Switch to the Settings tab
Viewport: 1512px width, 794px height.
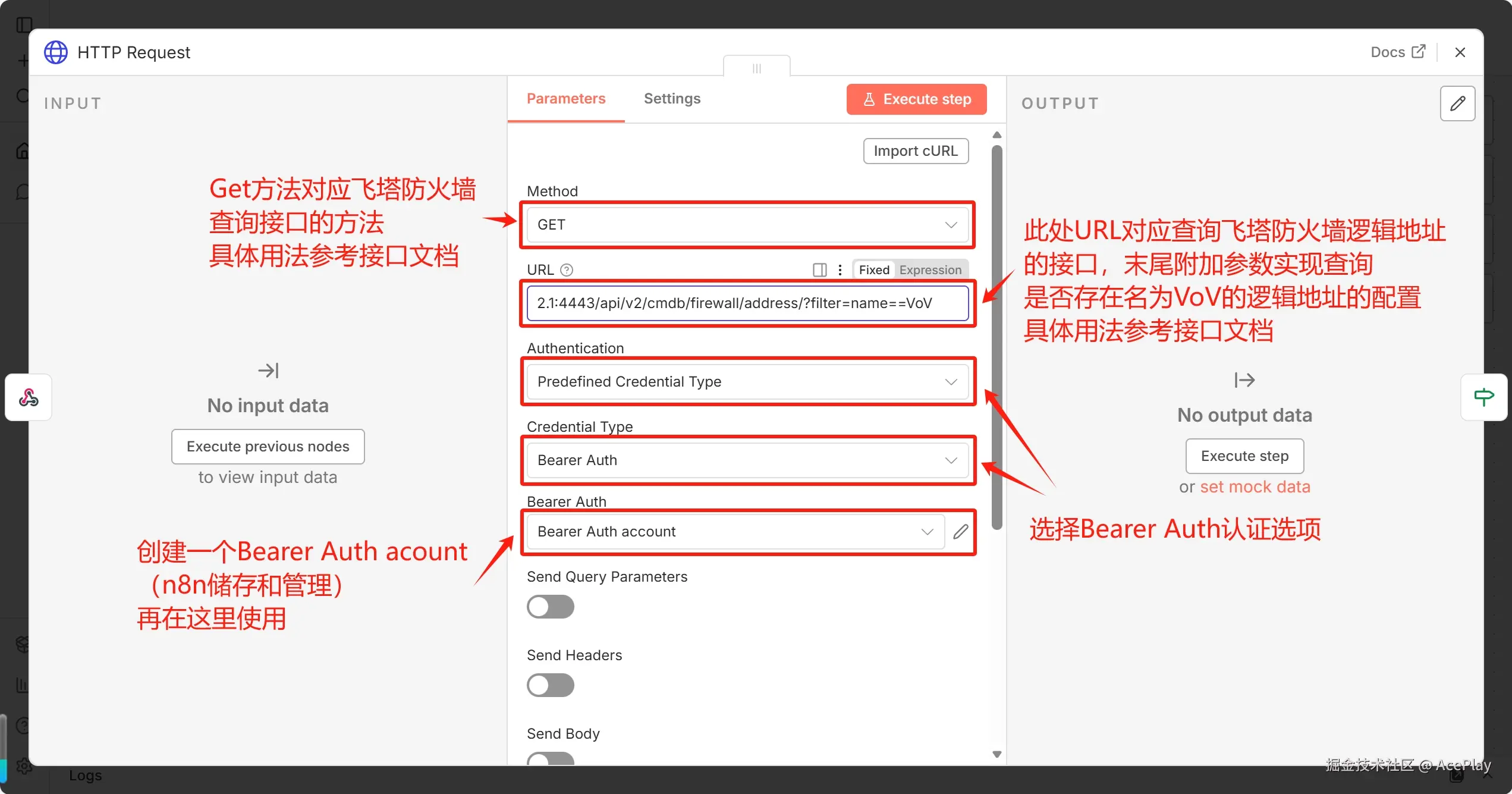(x=672, y=99)
